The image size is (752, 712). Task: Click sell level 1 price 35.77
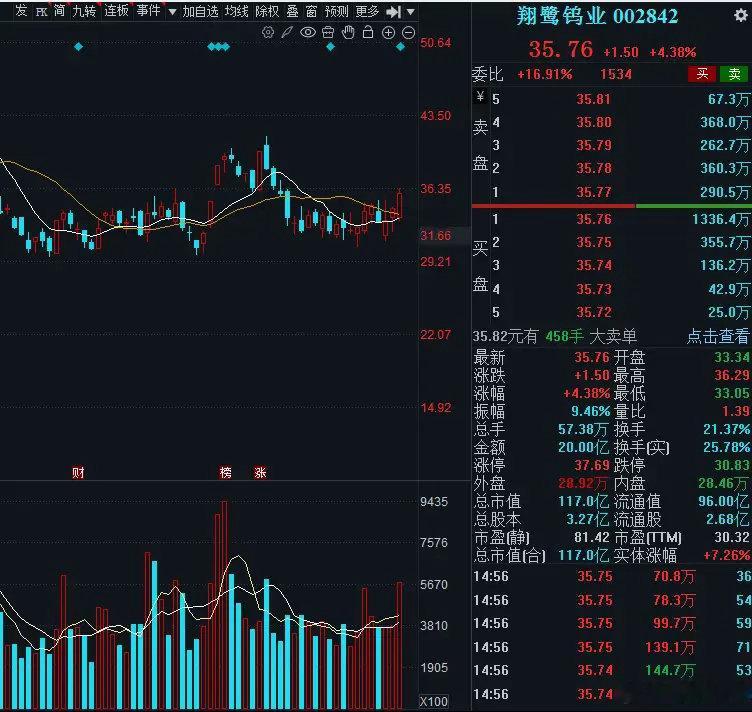click(594, 192)
